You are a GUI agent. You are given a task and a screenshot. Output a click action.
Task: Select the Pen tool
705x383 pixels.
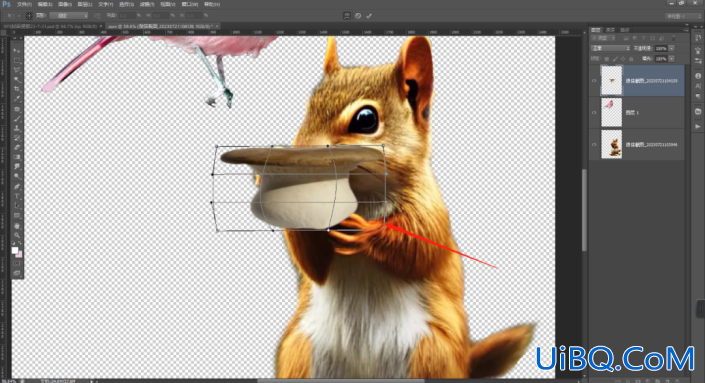click(17, 187)
